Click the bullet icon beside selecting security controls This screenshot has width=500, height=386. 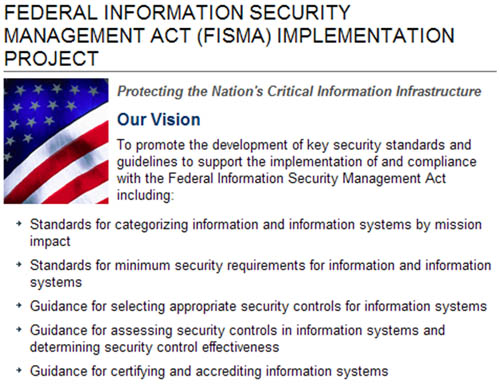click(19, 305)
